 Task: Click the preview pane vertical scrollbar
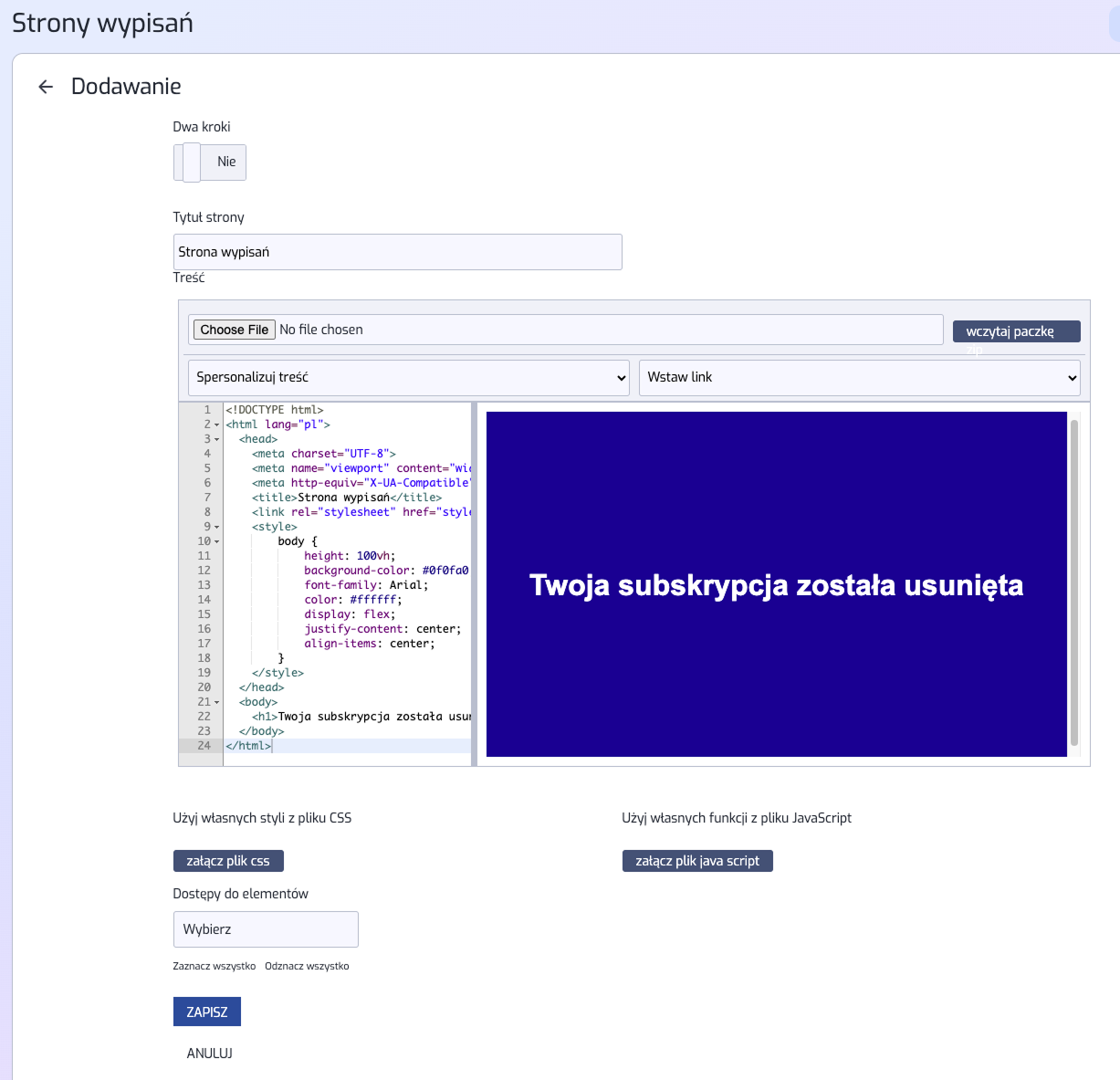[x=1073, y=582]
